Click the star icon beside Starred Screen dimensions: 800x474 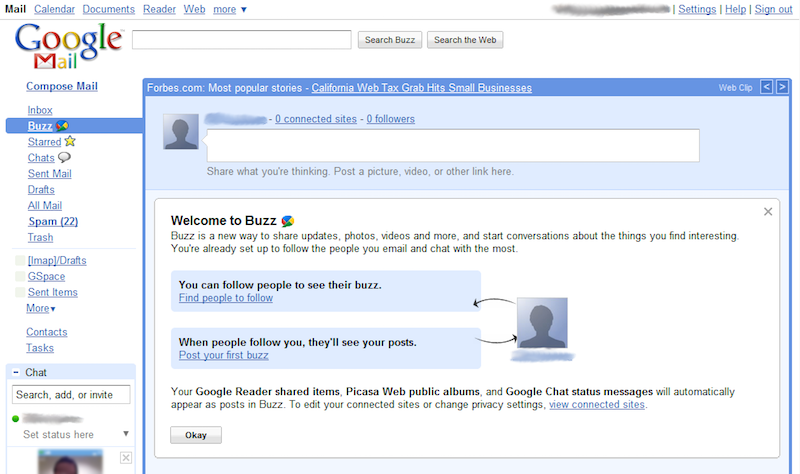pyautogui.click(x=70, y=141)
